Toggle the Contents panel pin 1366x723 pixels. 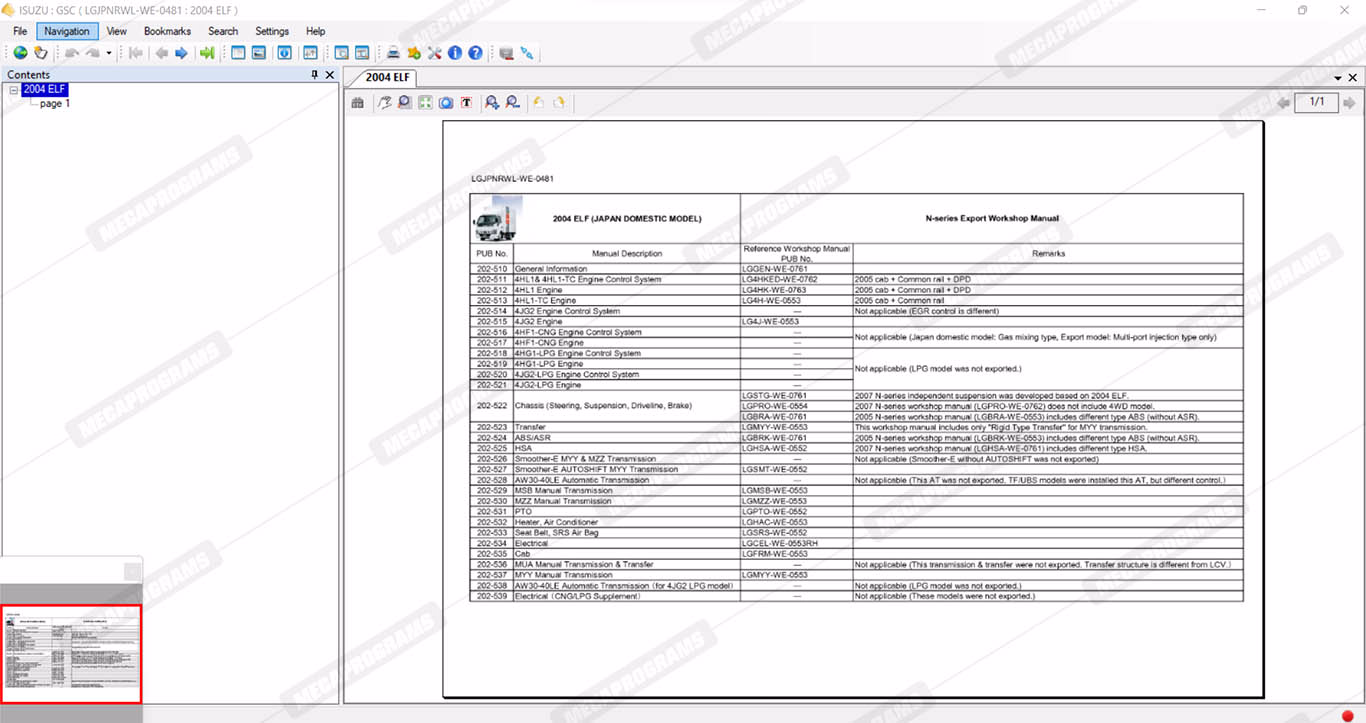(315, 75)
